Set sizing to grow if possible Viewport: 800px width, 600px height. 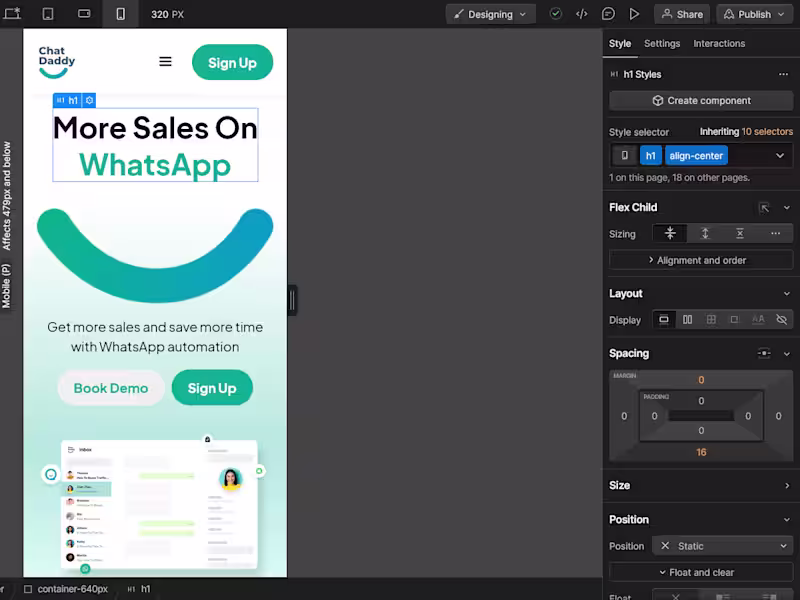click(x=705, y=234)
